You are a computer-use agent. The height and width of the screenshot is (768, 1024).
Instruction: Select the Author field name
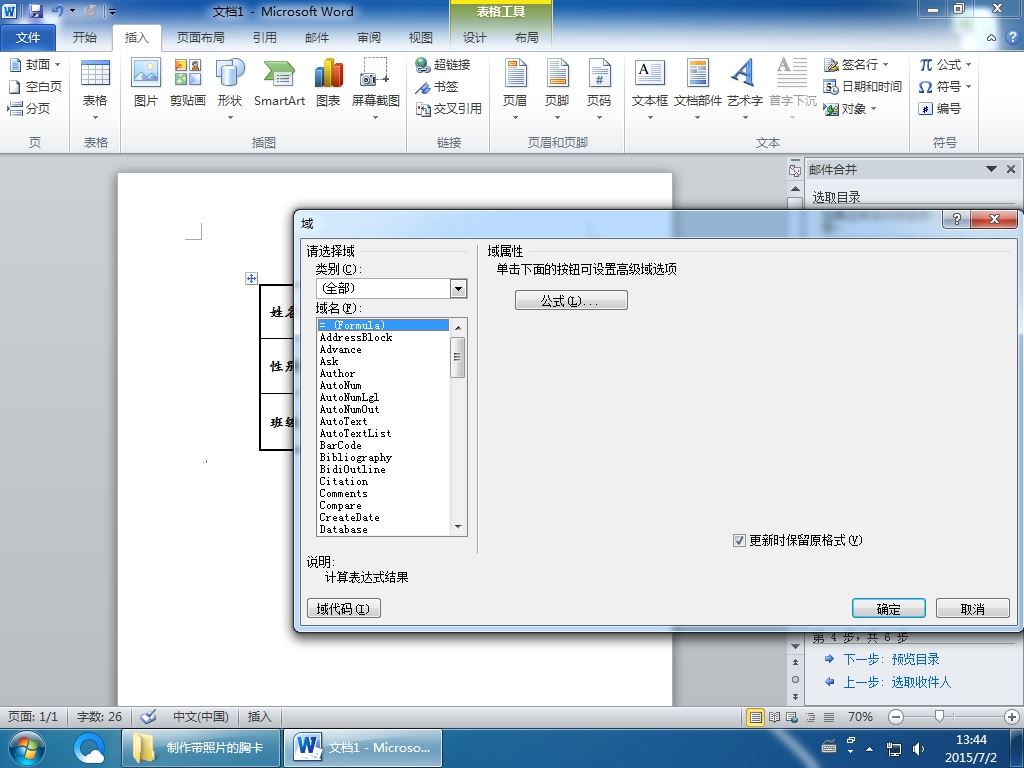point(383,374)
